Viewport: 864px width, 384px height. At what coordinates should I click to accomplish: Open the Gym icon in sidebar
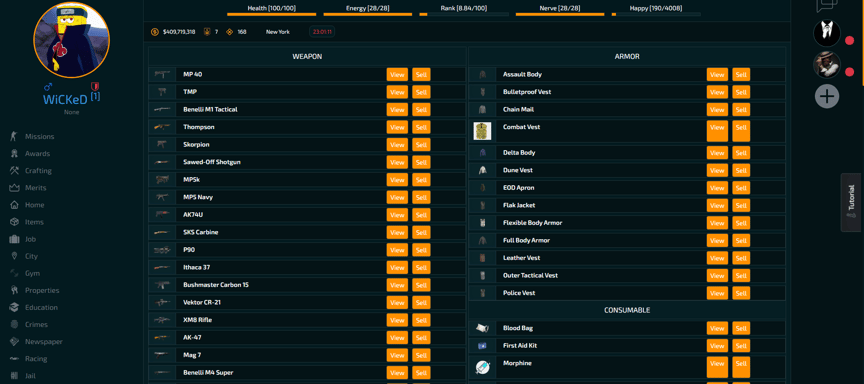[14, 273]
